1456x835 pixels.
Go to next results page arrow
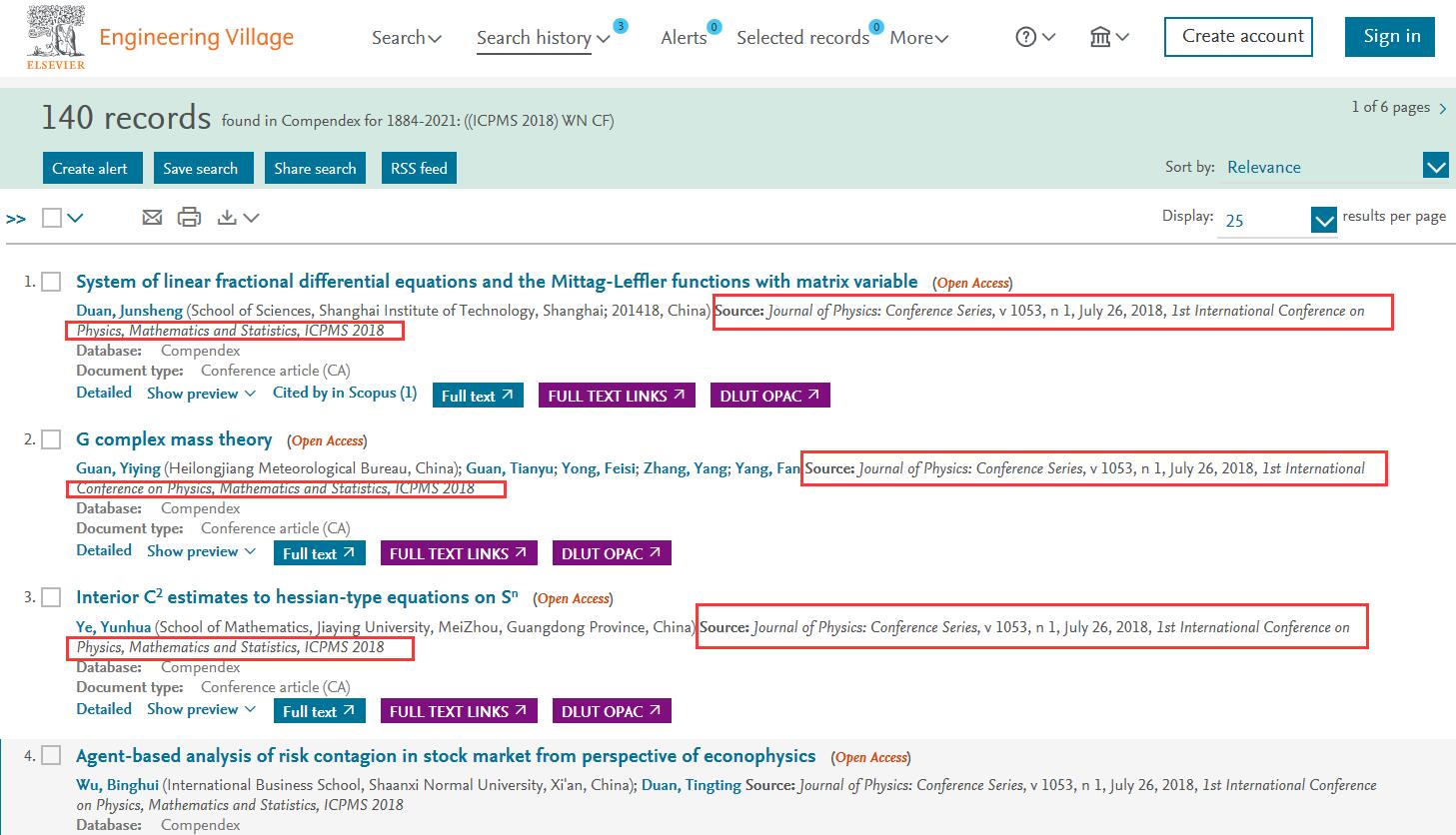1442,109
